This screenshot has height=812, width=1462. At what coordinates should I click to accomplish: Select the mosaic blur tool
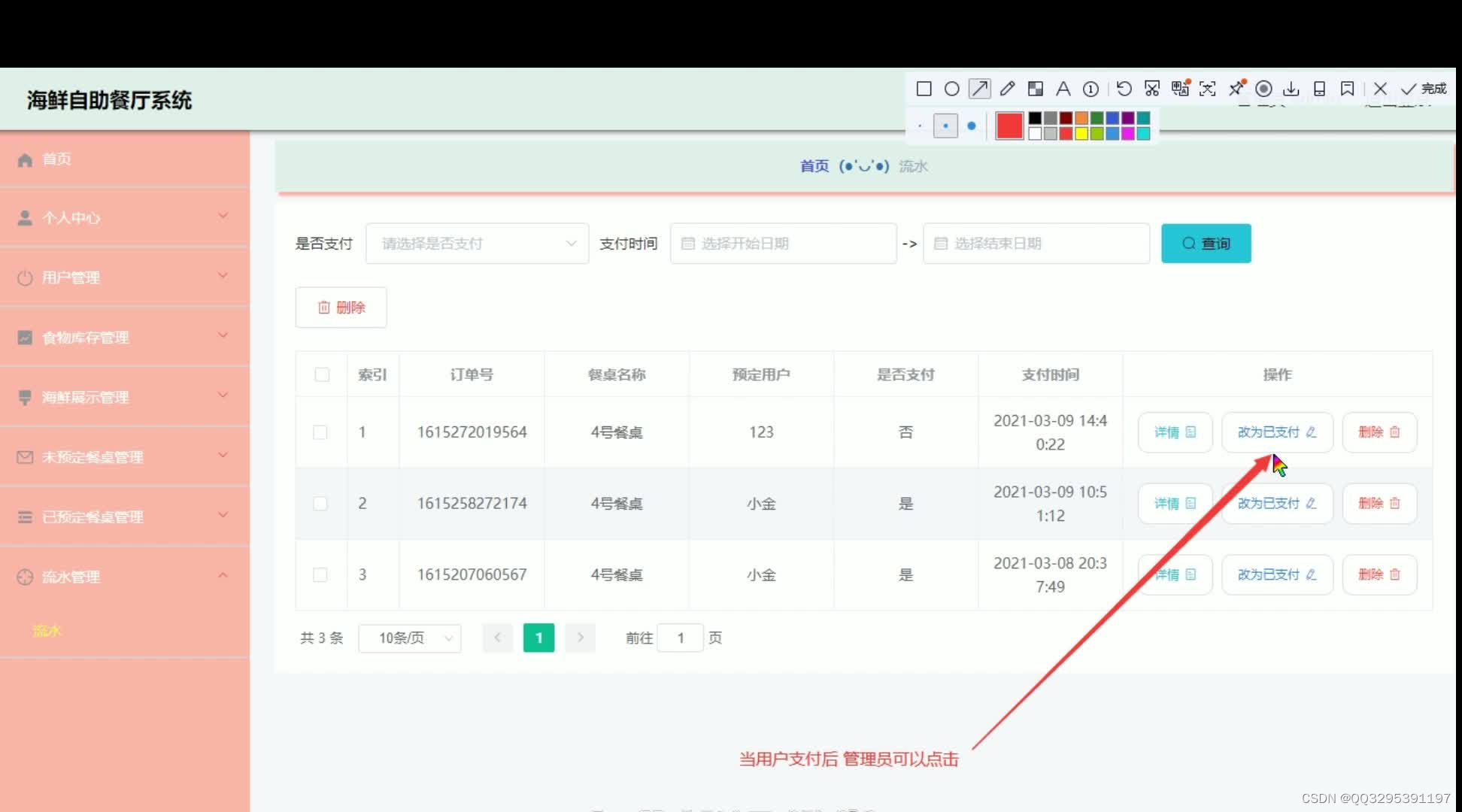point(1036,89)
